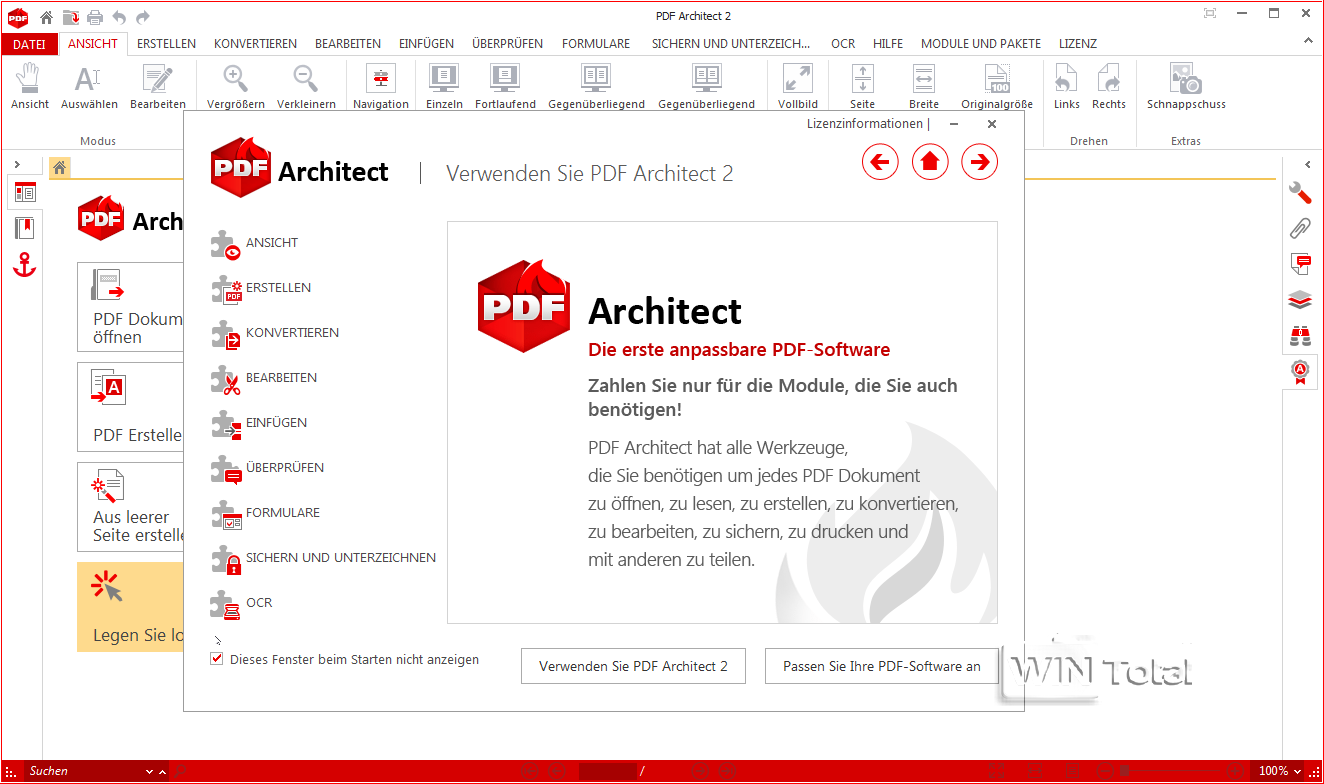Open the layers panel in right sidebar
The width and height of the screenshot is (1324, 784).
(x=1300, y=300)
